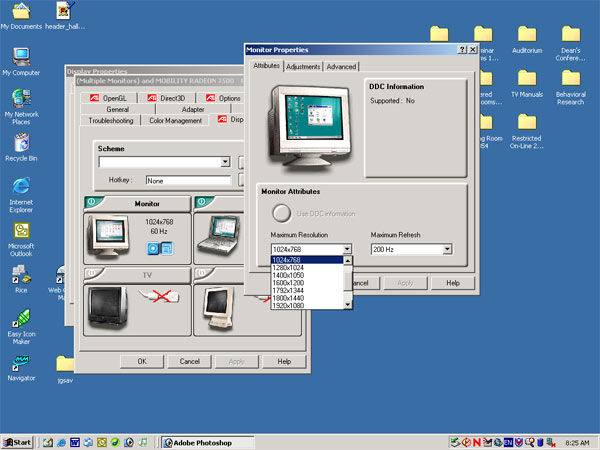Open the Adapter tab in Display Properties
The width and height of the screenshot is (600, 450).
193,109
